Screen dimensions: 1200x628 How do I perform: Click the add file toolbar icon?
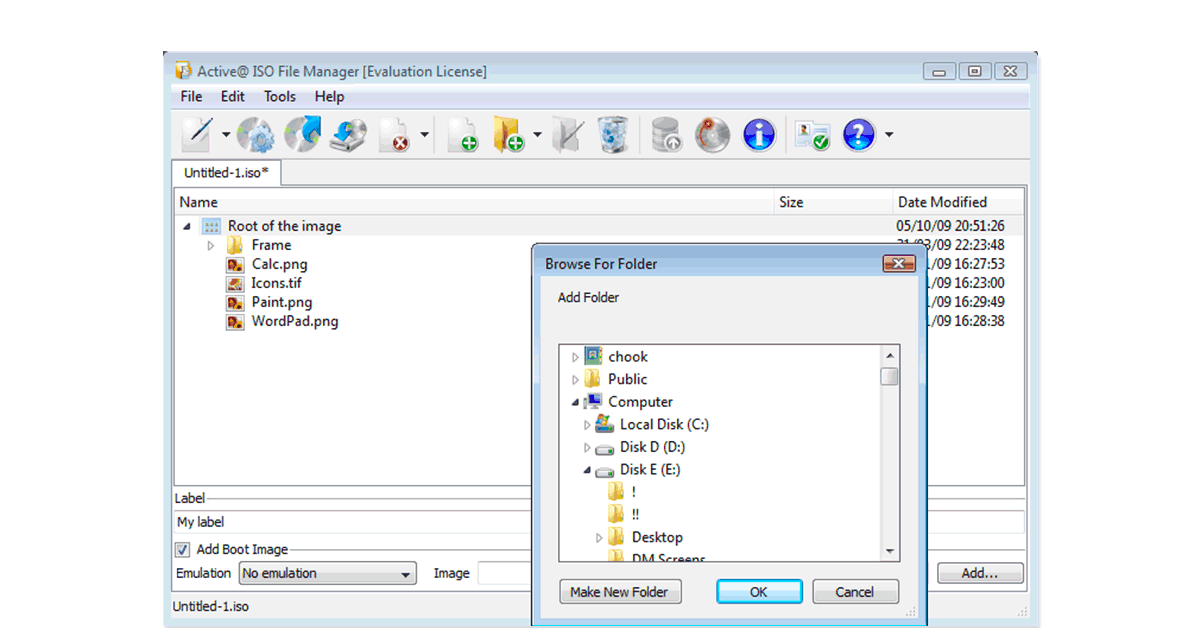click(x=462, y=134)
